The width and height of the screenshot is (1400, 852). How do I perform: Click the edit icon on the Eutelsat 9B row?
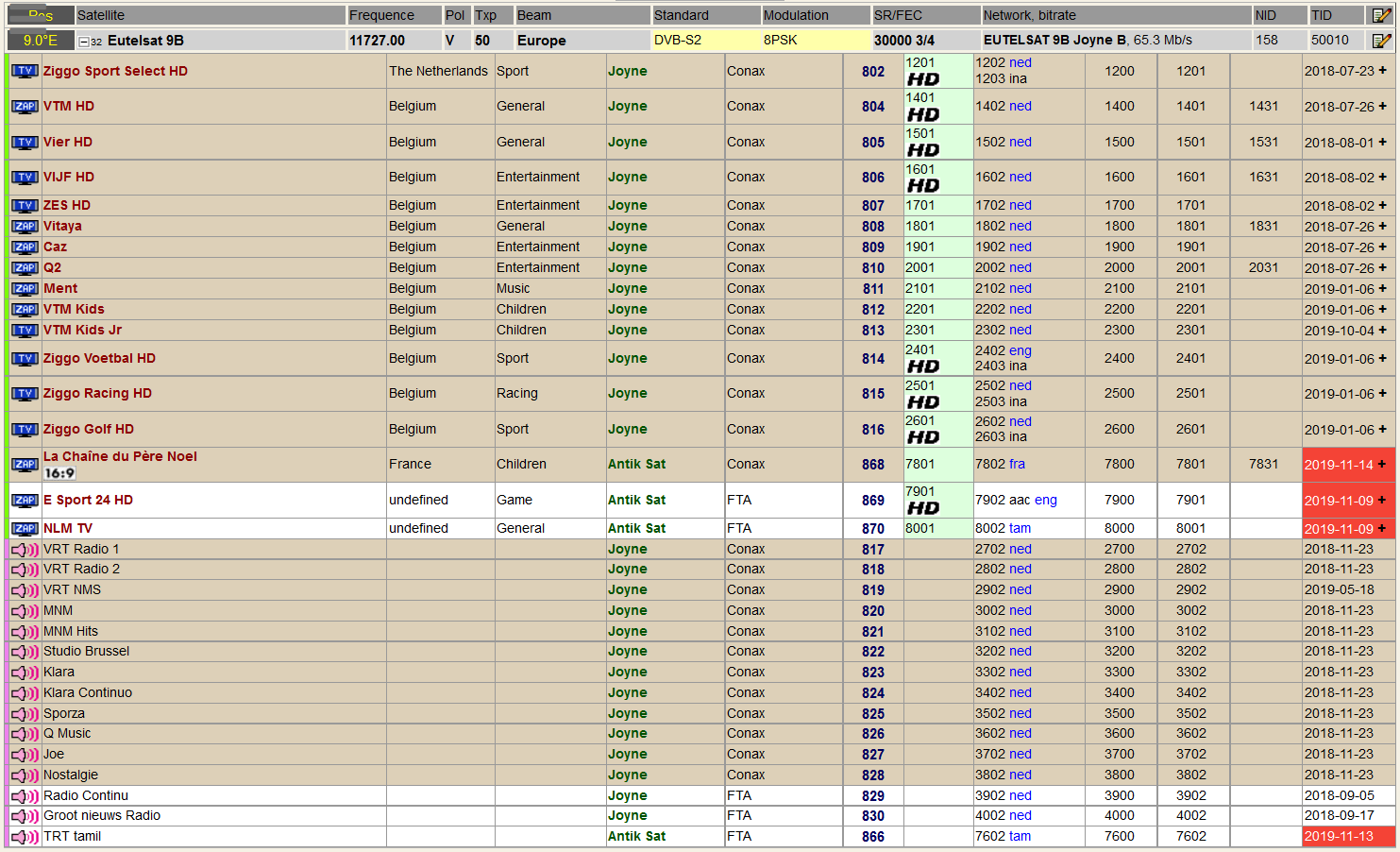click(1381, 41)
